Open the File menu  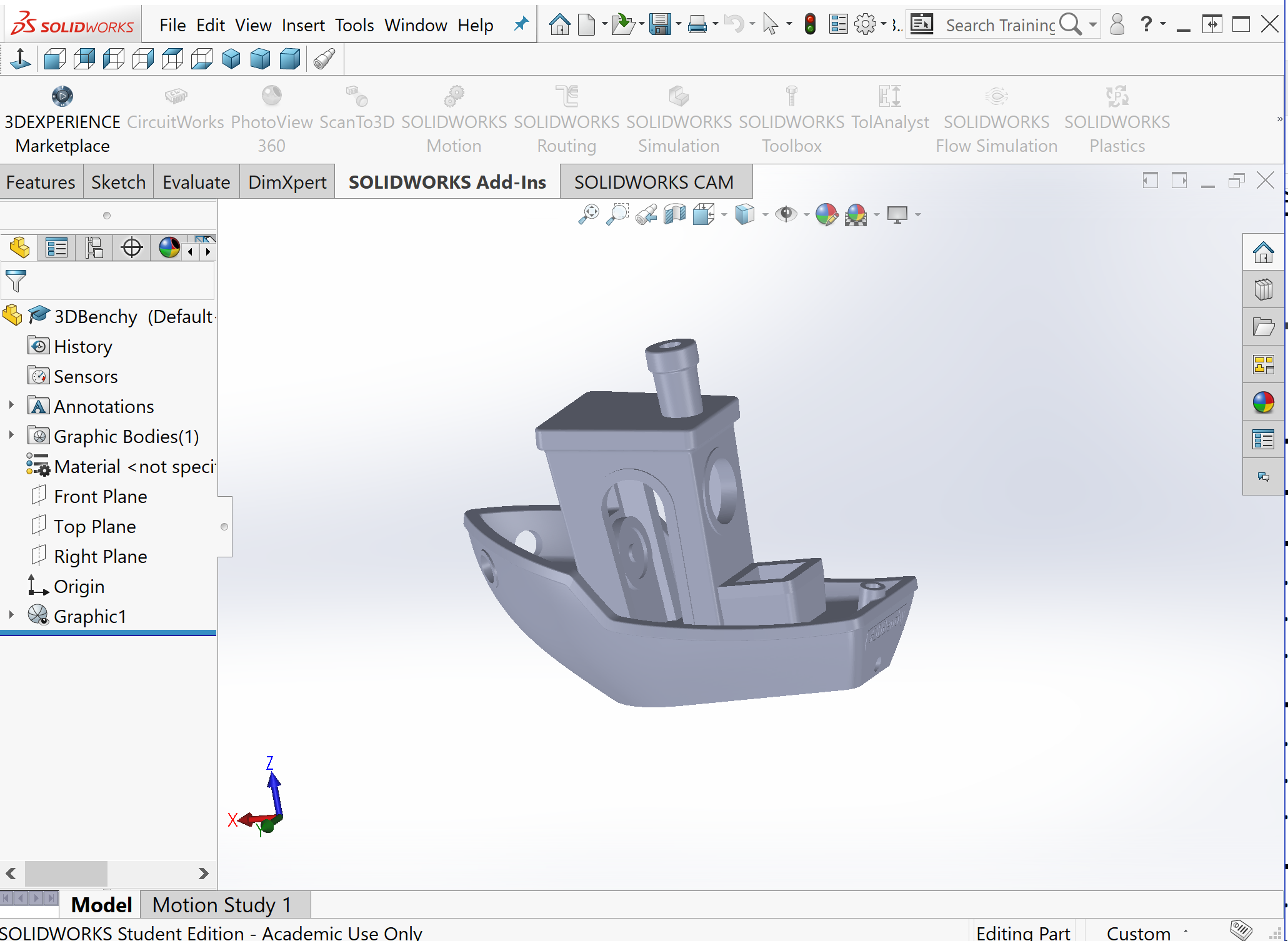[x=172, y=25]
